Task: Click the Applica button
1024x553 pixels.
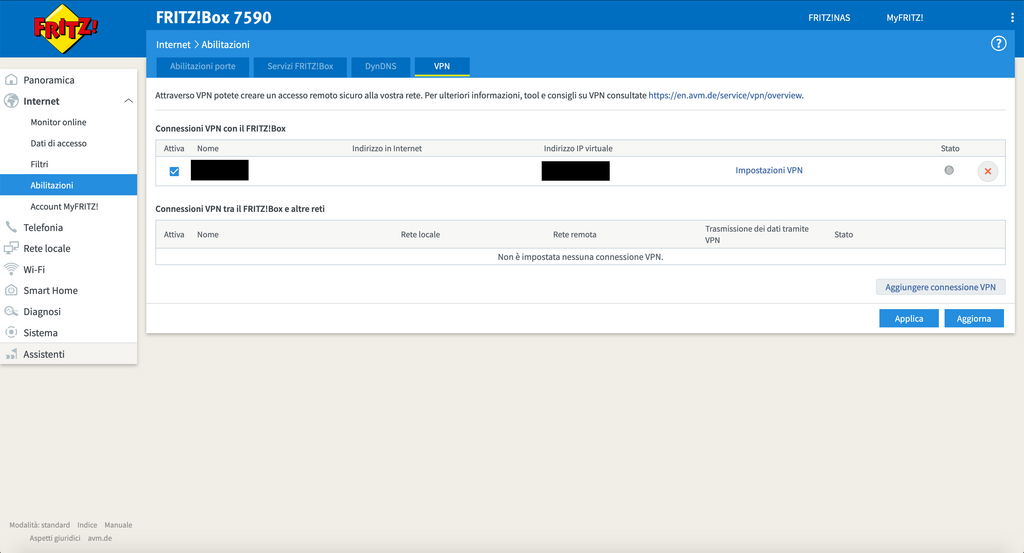Action: 908,319
